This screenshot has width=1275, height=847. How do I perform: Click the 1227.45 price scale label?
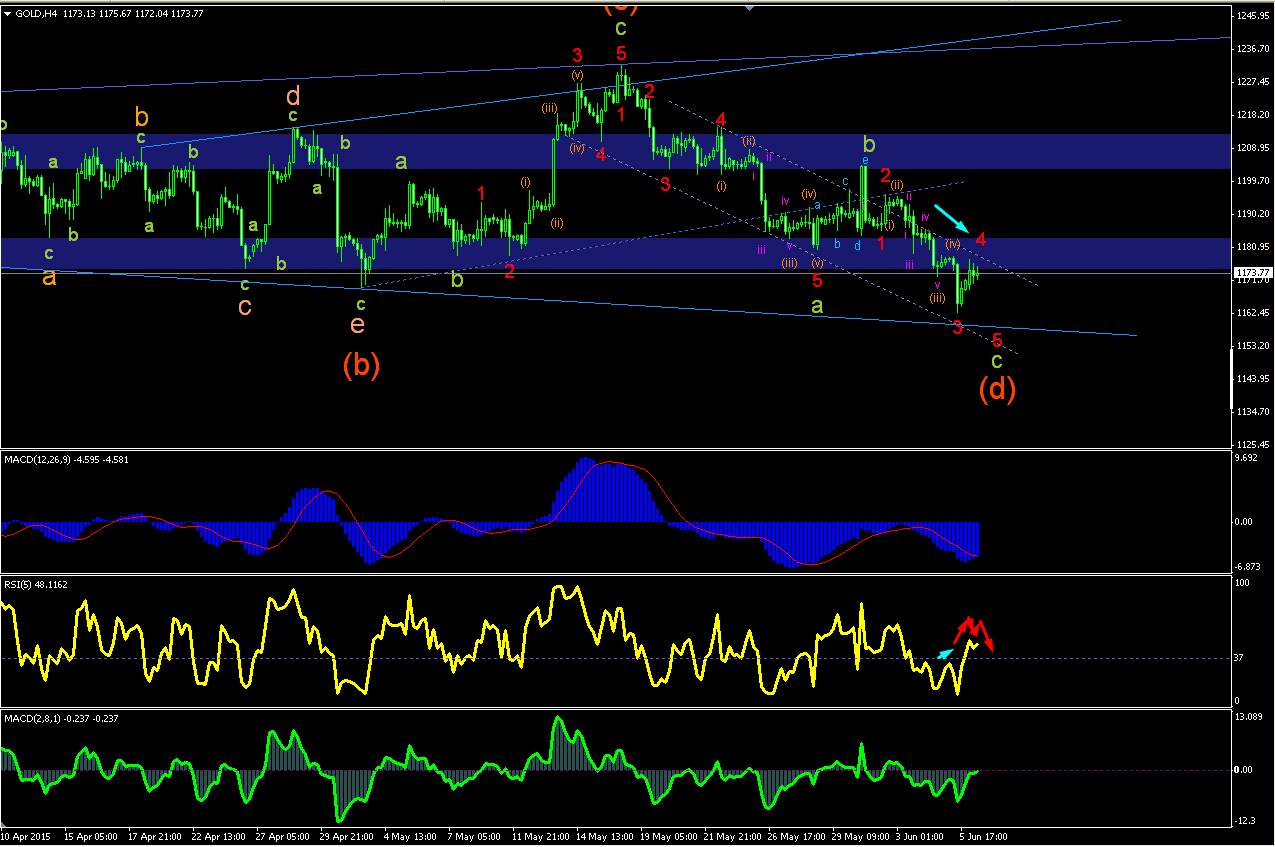[1254, 82]
